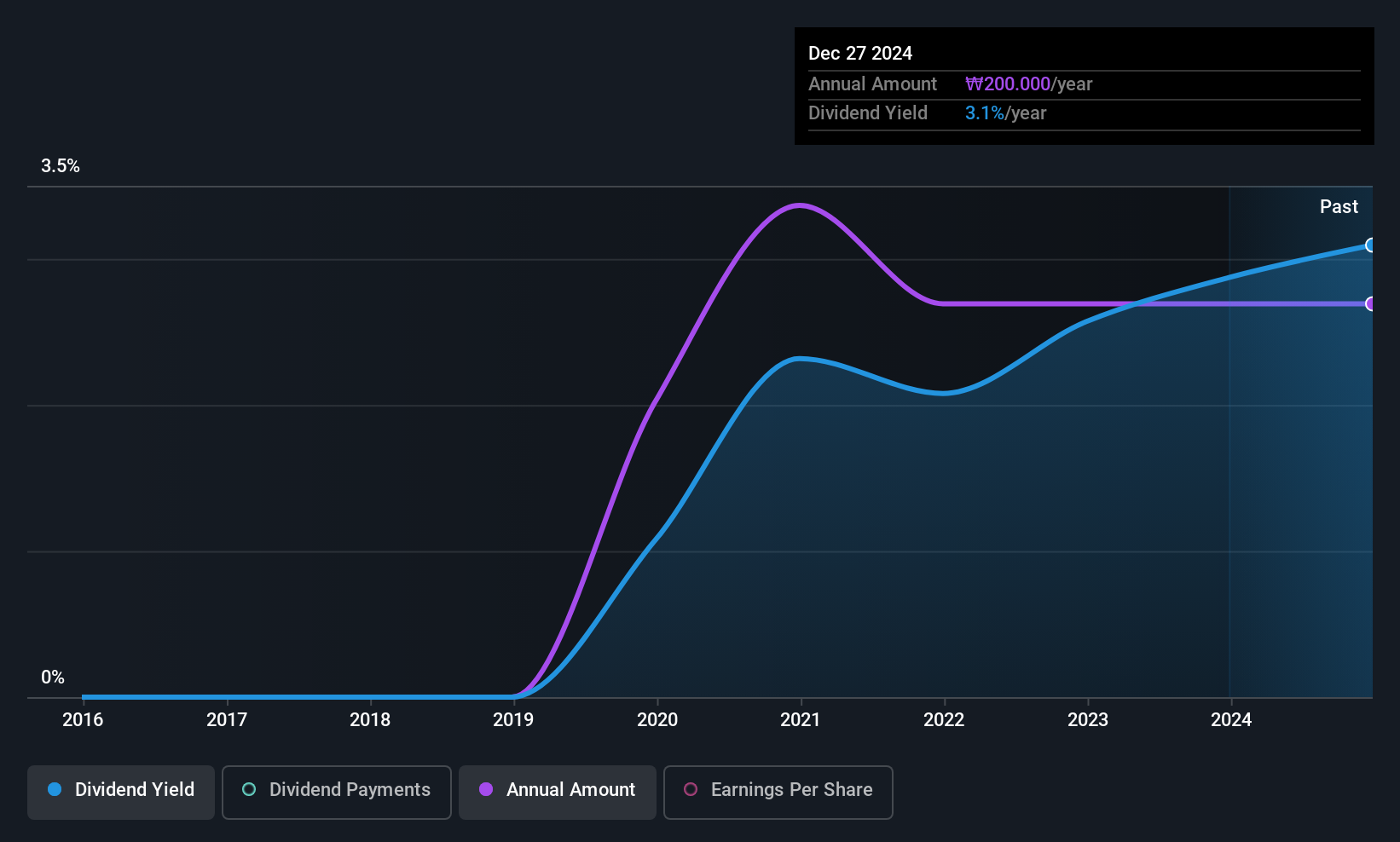Click the hollow teal Dividend Payments dot
This screenshot has width=1400, height=842.
249,789
